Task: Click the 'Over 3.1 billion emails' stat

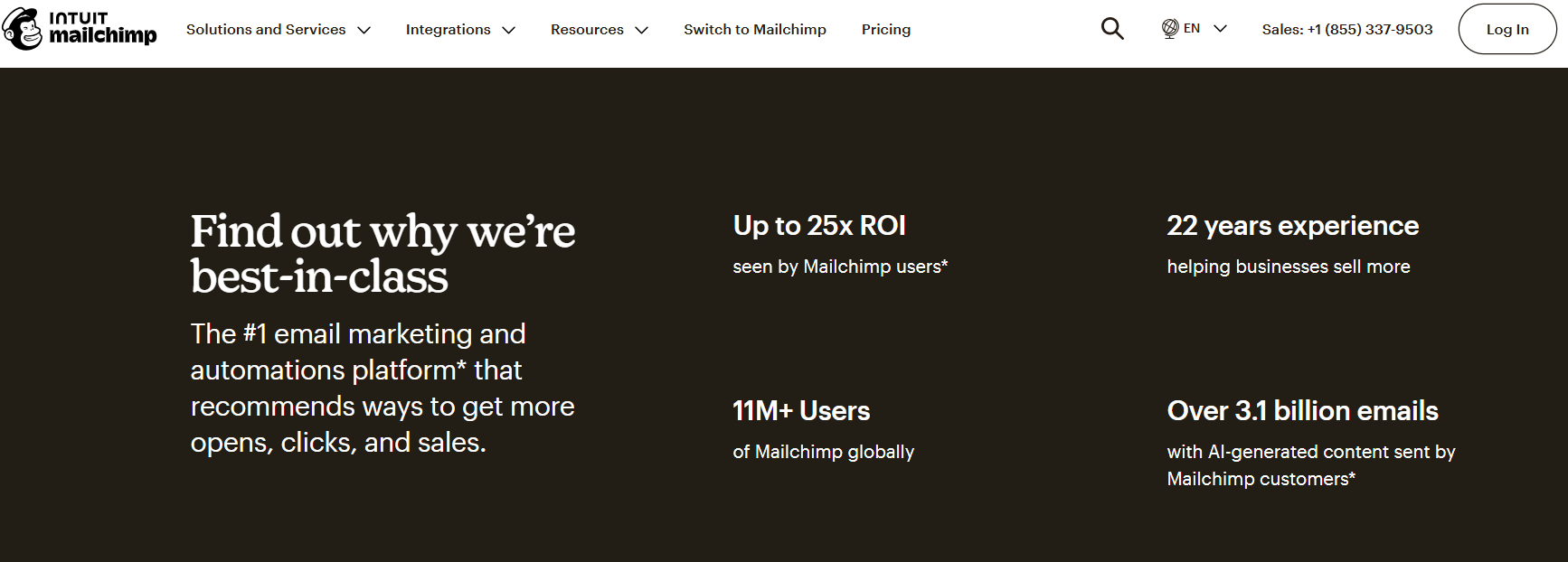Action: coord(1303,411)
